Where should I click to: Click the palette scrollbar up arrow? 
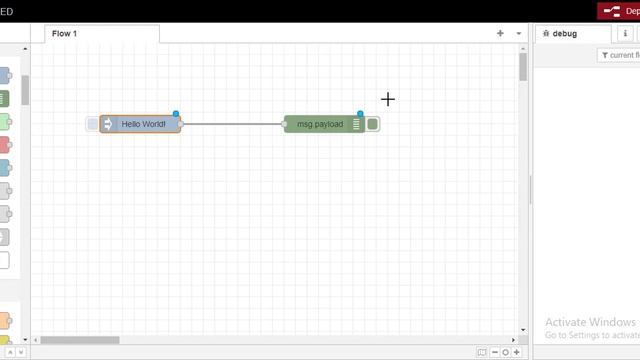(x=25, y=49)
